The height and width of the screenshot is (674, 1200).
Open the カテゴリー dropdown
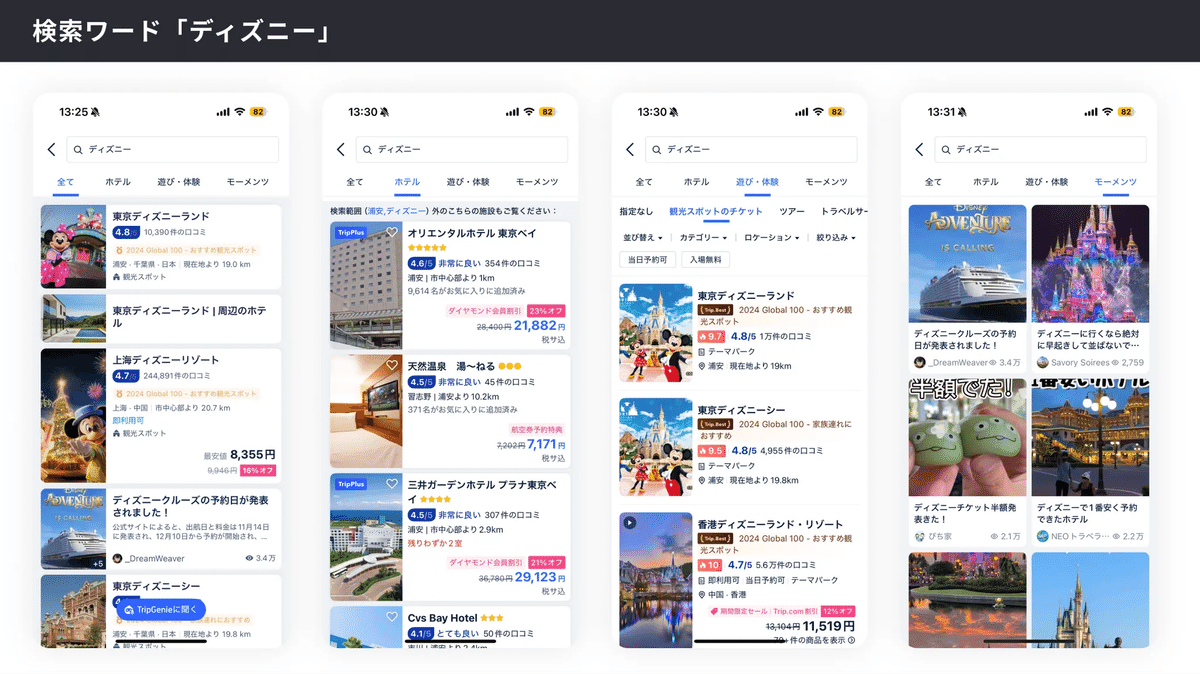point(705,237)
